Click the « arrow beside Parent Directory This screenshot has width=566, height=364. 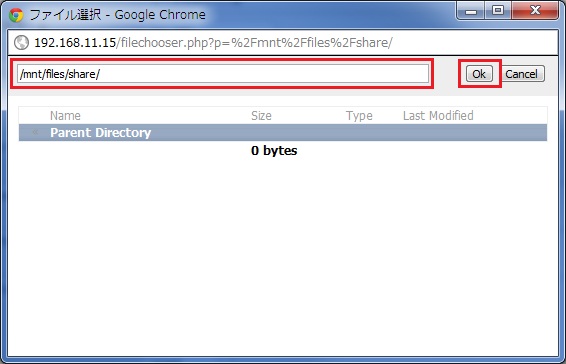(35, 132)
